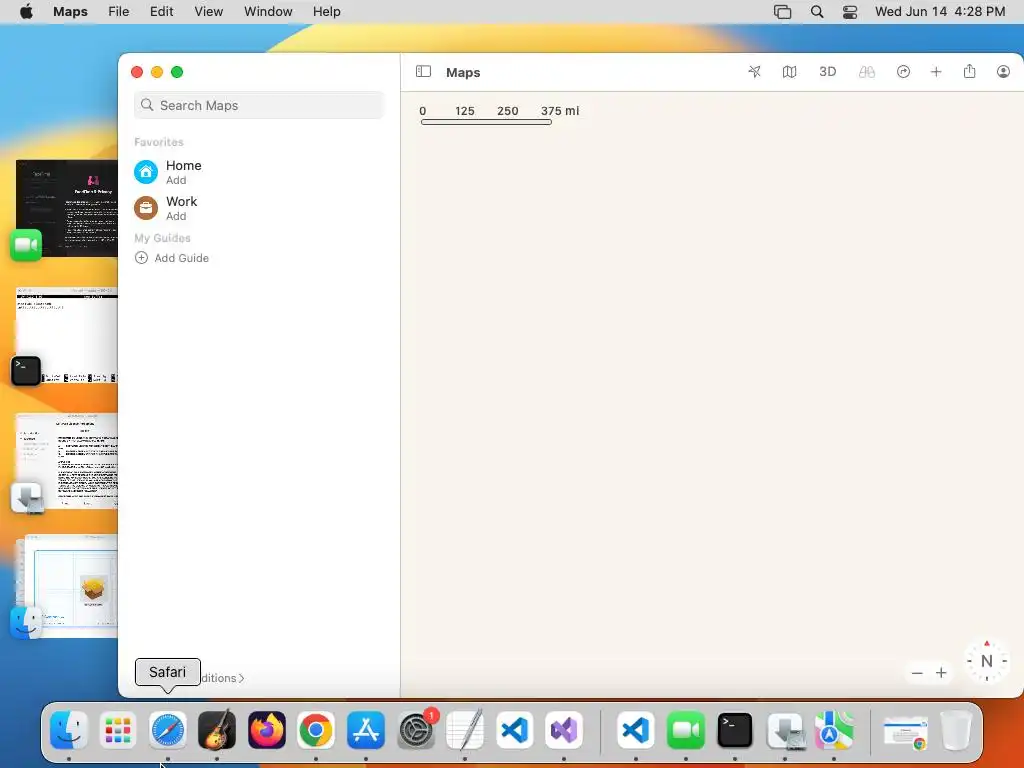
Task: Click the compass showing N
Action: coord(986,661)
